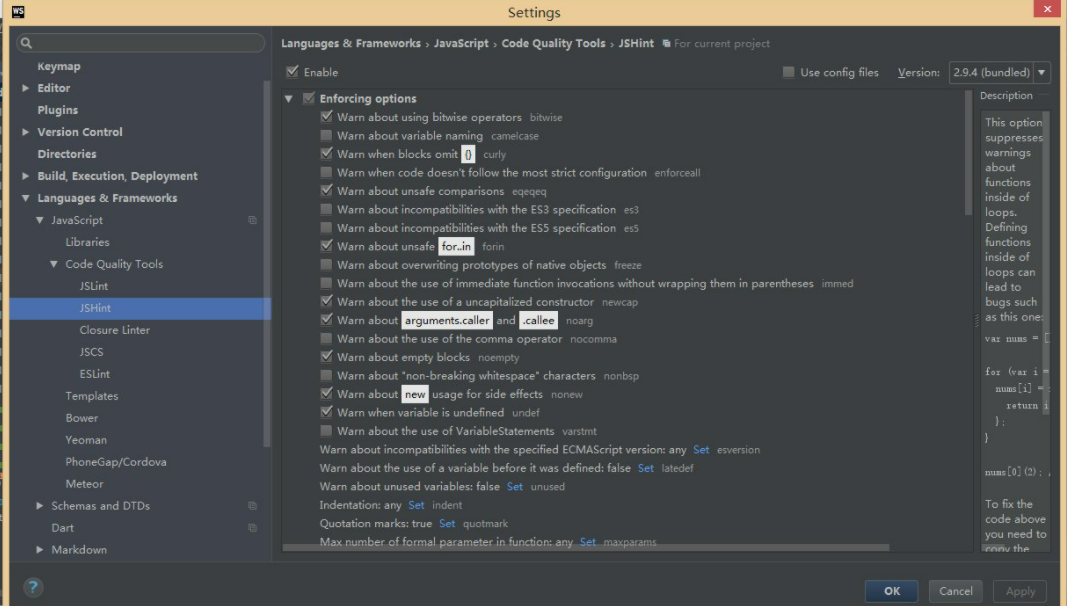Click the settings tree vertical scrollbar
The width and height of the screenshot is (1067, 606).
point(267,264)
